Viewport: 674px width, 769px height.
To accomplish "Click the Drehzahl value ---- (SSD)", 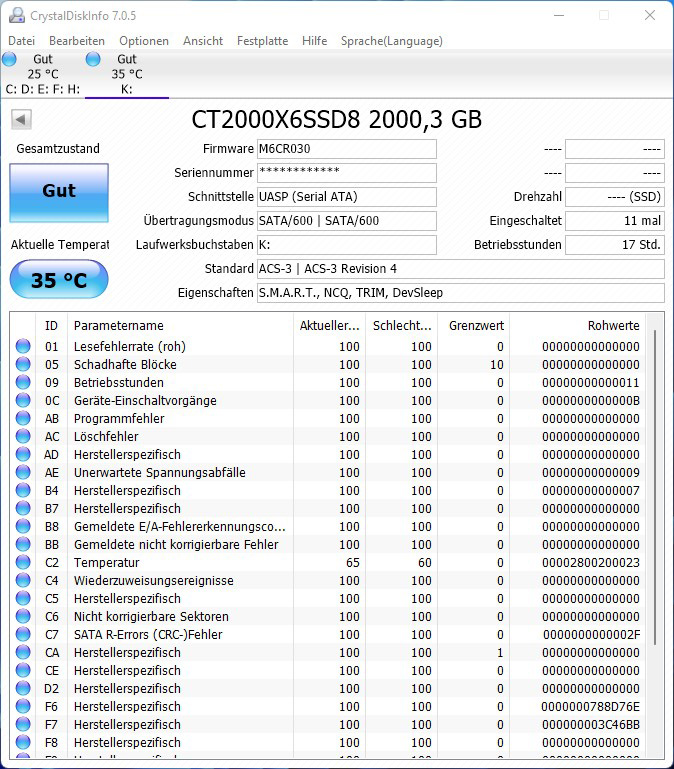I will point(615,197).
